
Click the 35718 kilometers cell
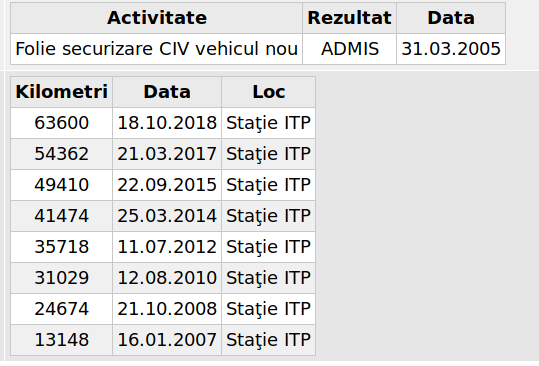62,247
